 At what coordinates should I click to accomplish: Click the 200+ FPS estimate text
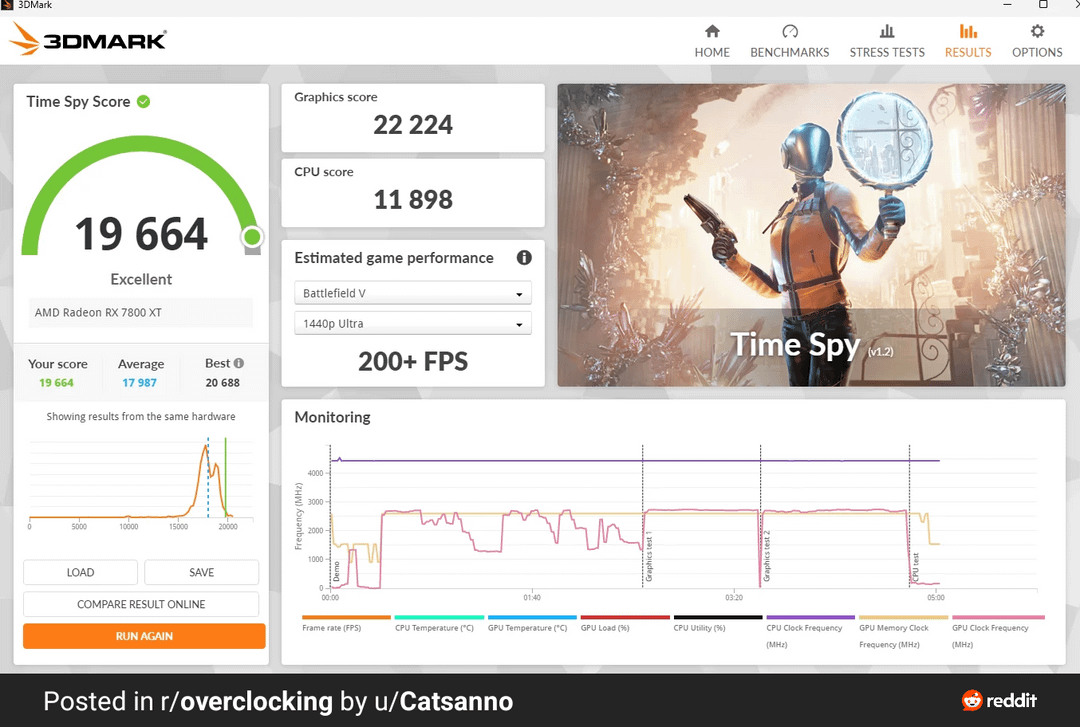click(x=413, y=362)
